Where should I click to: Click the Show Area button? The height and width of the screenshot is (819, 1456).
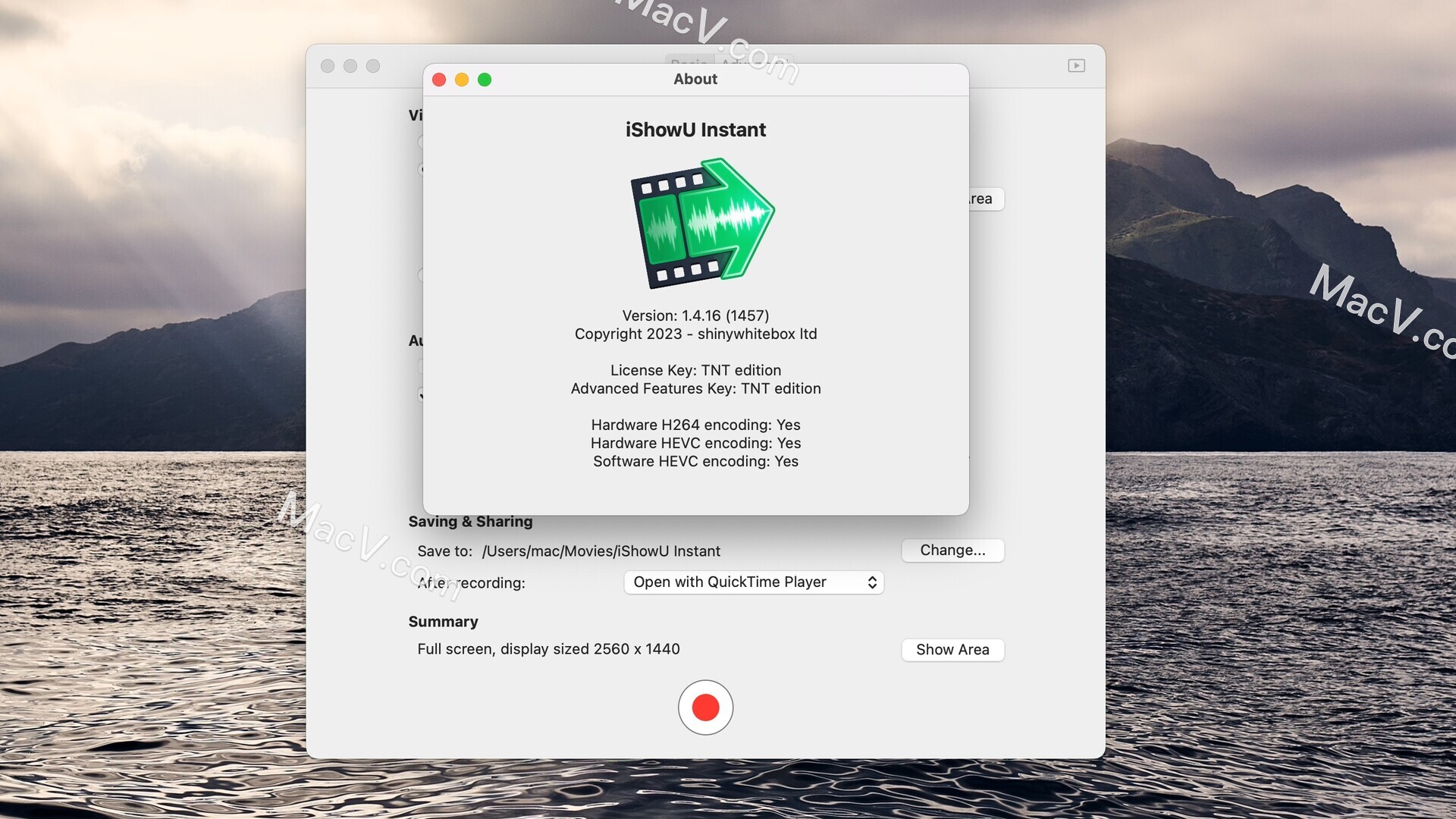click(x=952, y=650)
